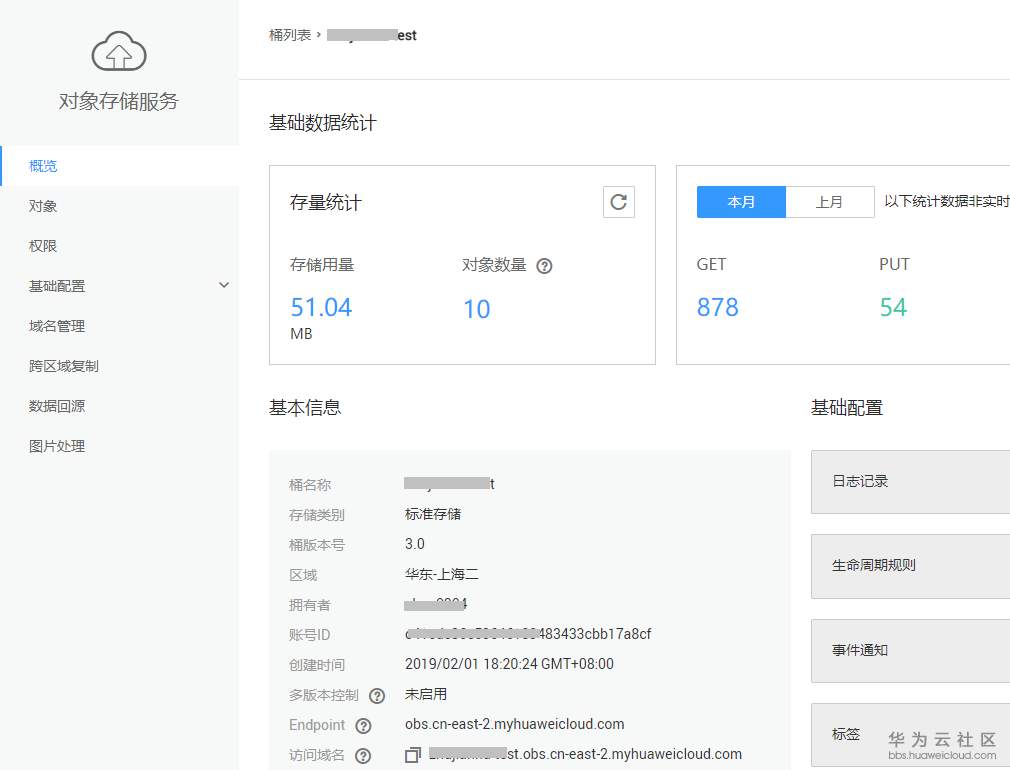The height and width of the screenshot is (770, 1010).
Task: Select the 多版本控制 status 未启用
Action: (426, 694)
